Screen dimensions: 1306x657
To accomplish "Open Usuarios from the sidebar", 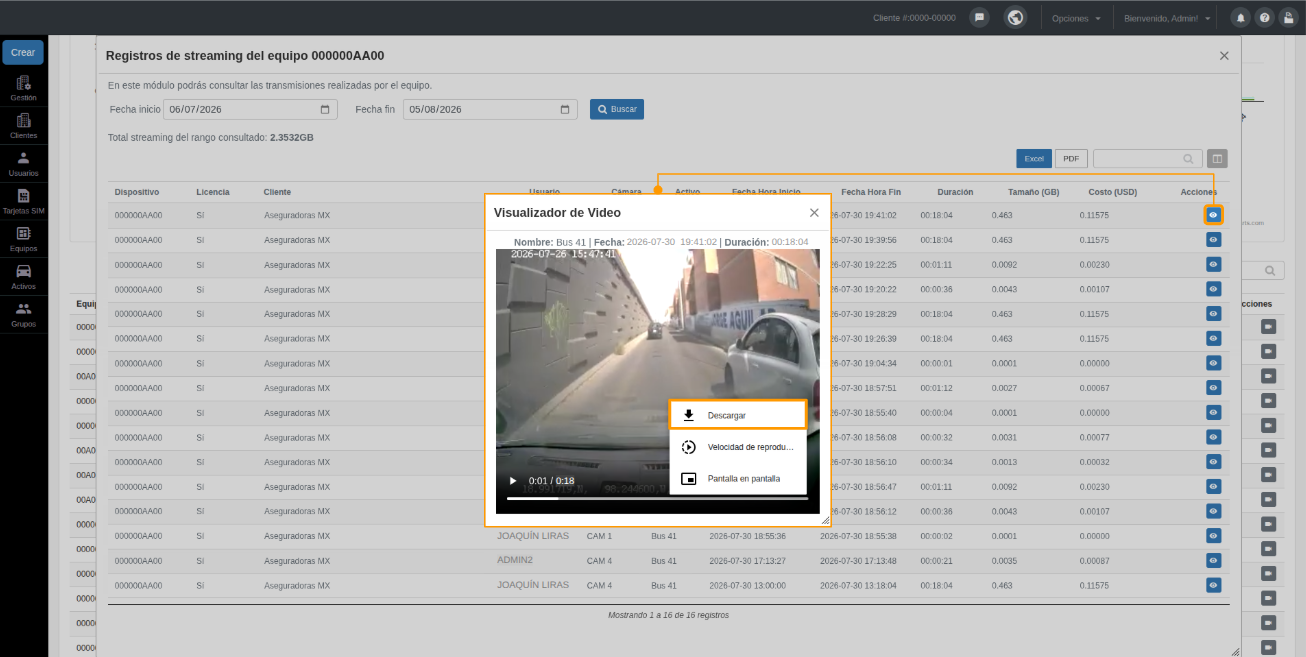I will (x=23, y=164).
